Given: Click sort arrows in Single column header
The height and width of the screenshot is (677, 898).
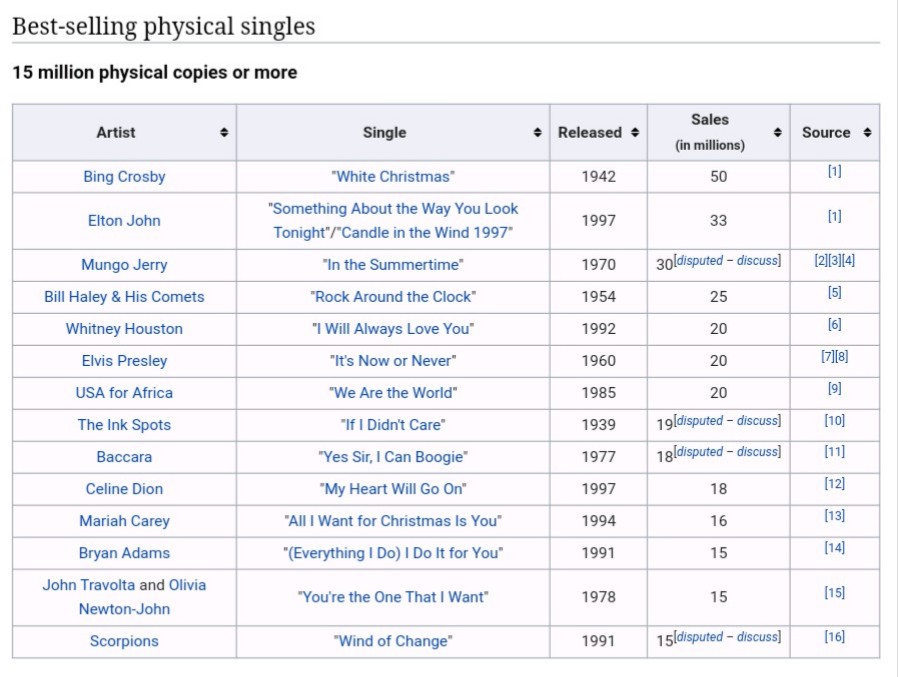Looking at the screenshot, I should [x=537, y=132].
